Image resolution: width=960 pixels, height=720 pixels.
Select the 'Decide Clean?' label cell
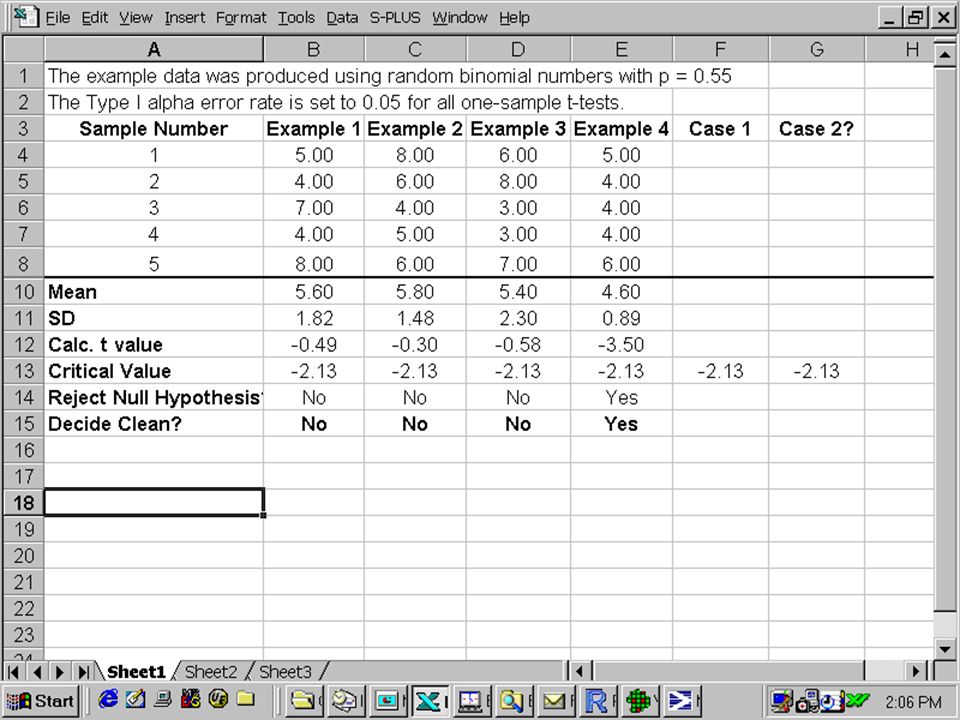tap(154, 424)
